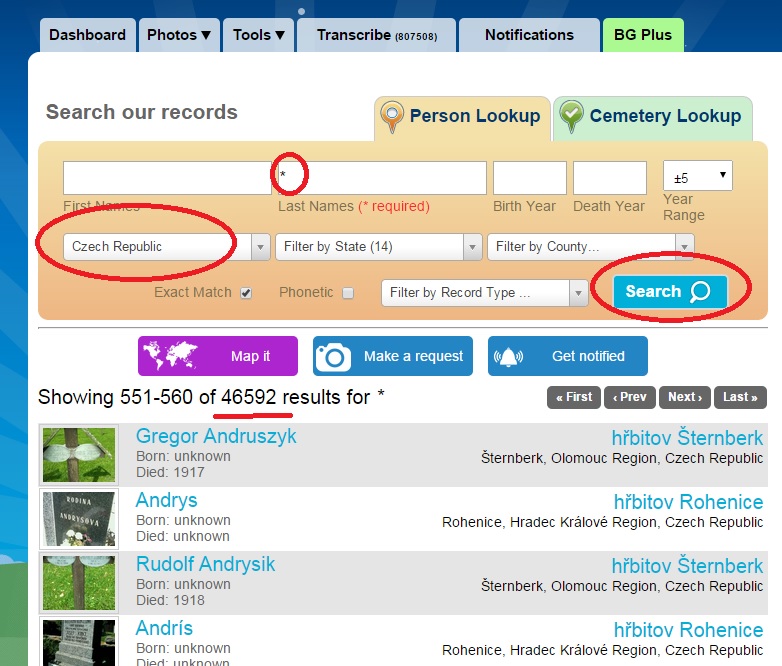
Task: Enable the Phonetic checkbox
Action: point(348,293)
